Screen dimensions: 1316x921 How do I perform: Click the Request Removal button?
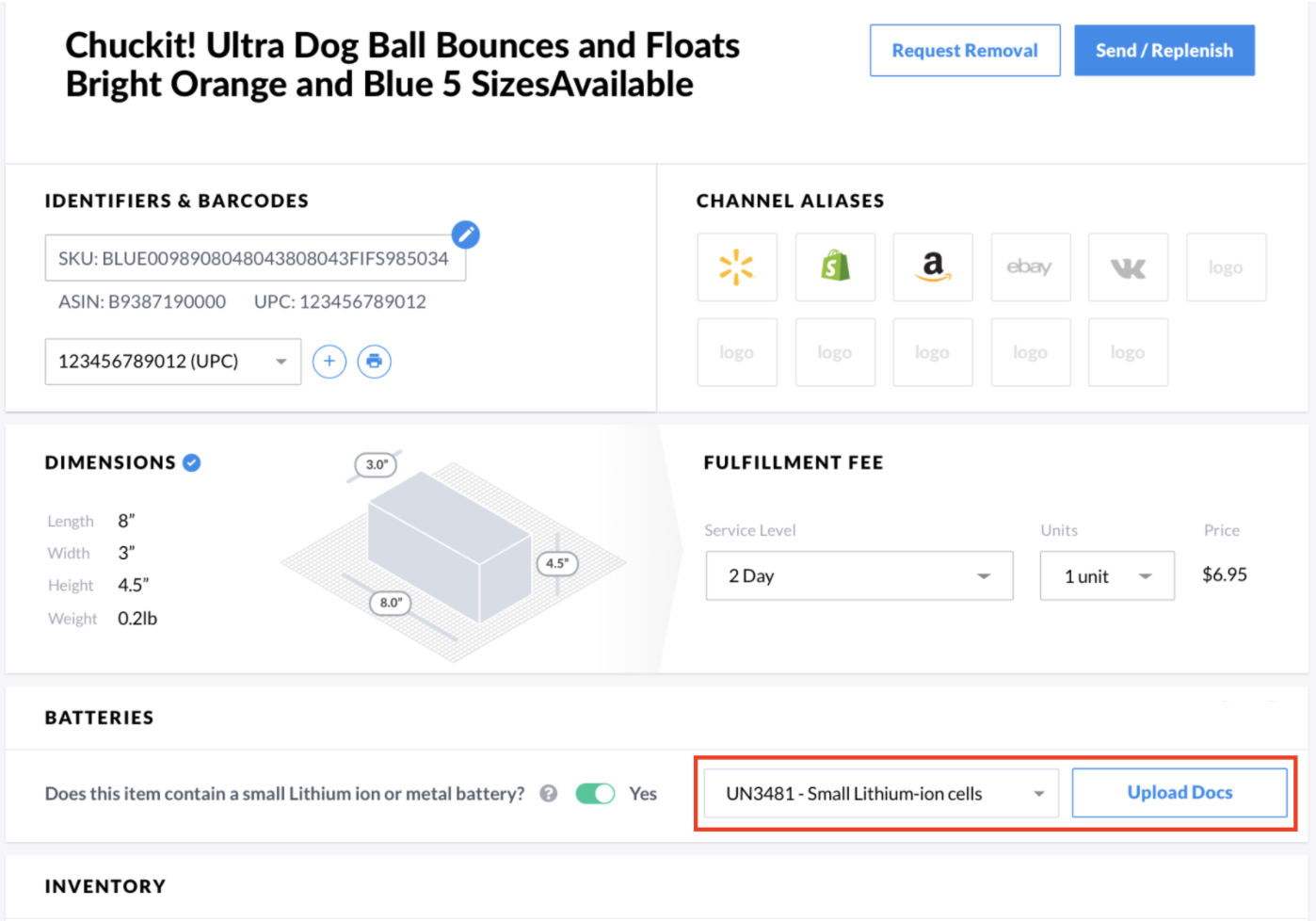965,51
